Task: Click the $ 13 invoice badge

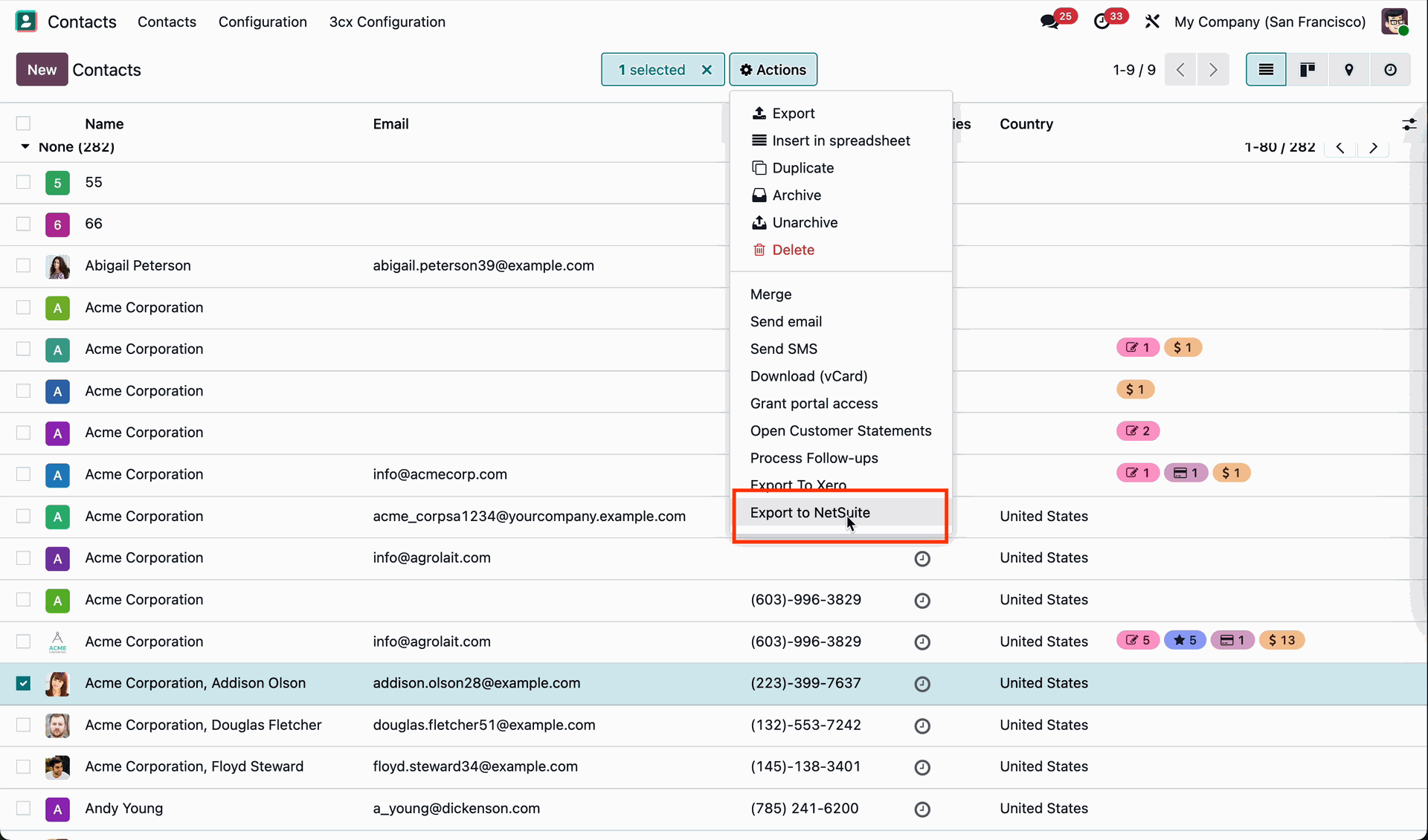Action: tap(1282, 640)
